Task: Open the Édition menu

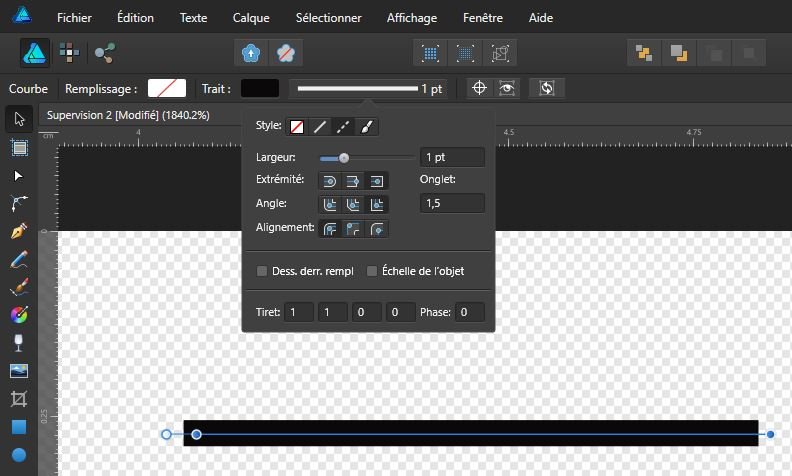Action: coord(135,18)
